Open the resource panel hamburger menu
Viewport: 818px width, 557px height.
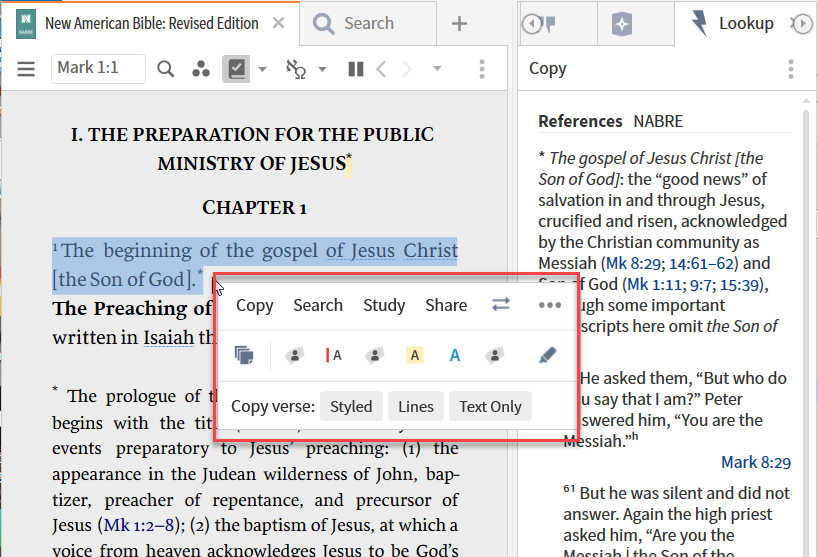click(x=26, y=68)
